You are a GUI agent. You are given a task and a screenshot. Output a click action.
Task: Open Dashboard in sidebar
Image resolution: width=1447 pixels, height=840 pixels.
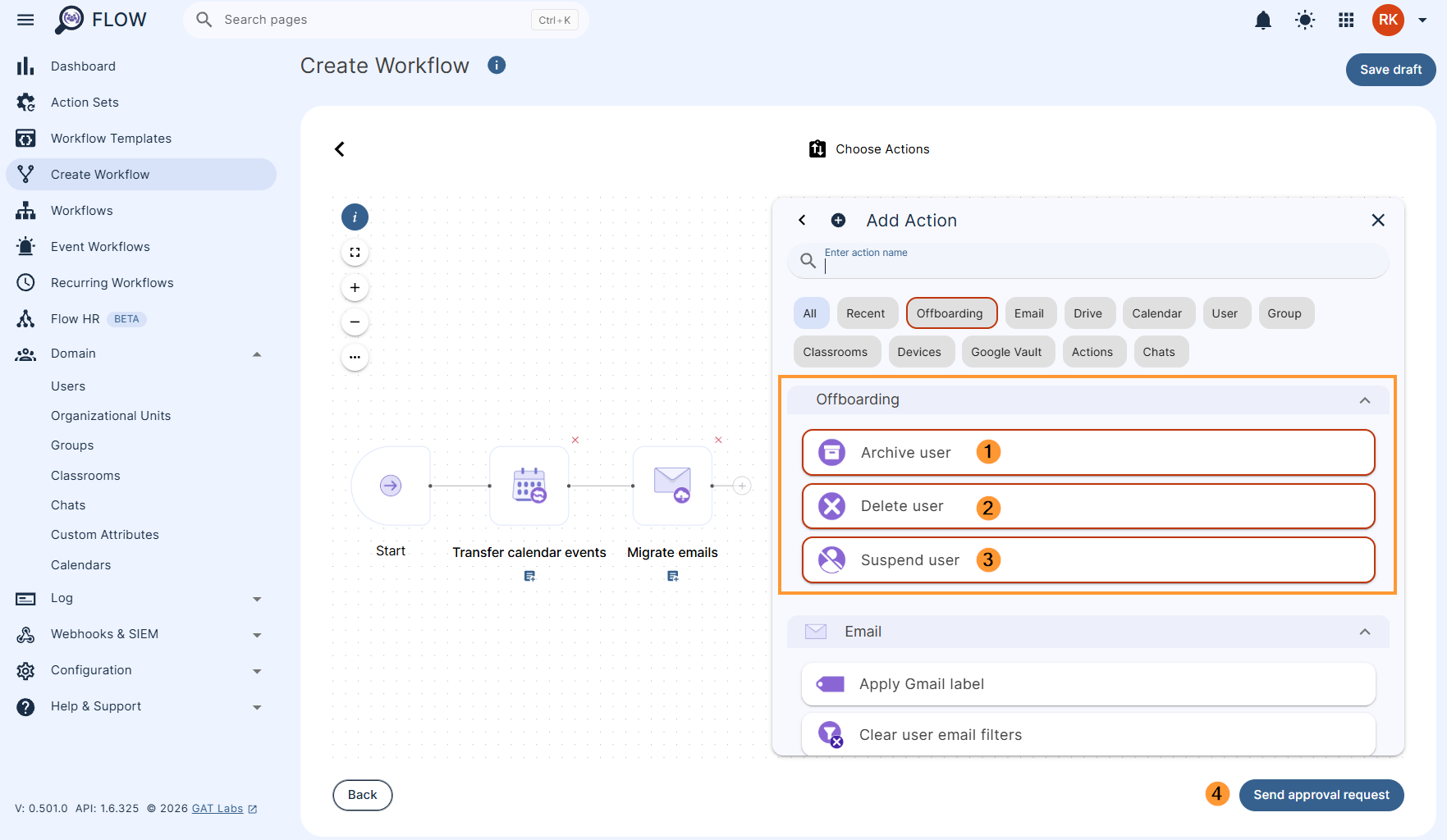[x=140, y=66]
